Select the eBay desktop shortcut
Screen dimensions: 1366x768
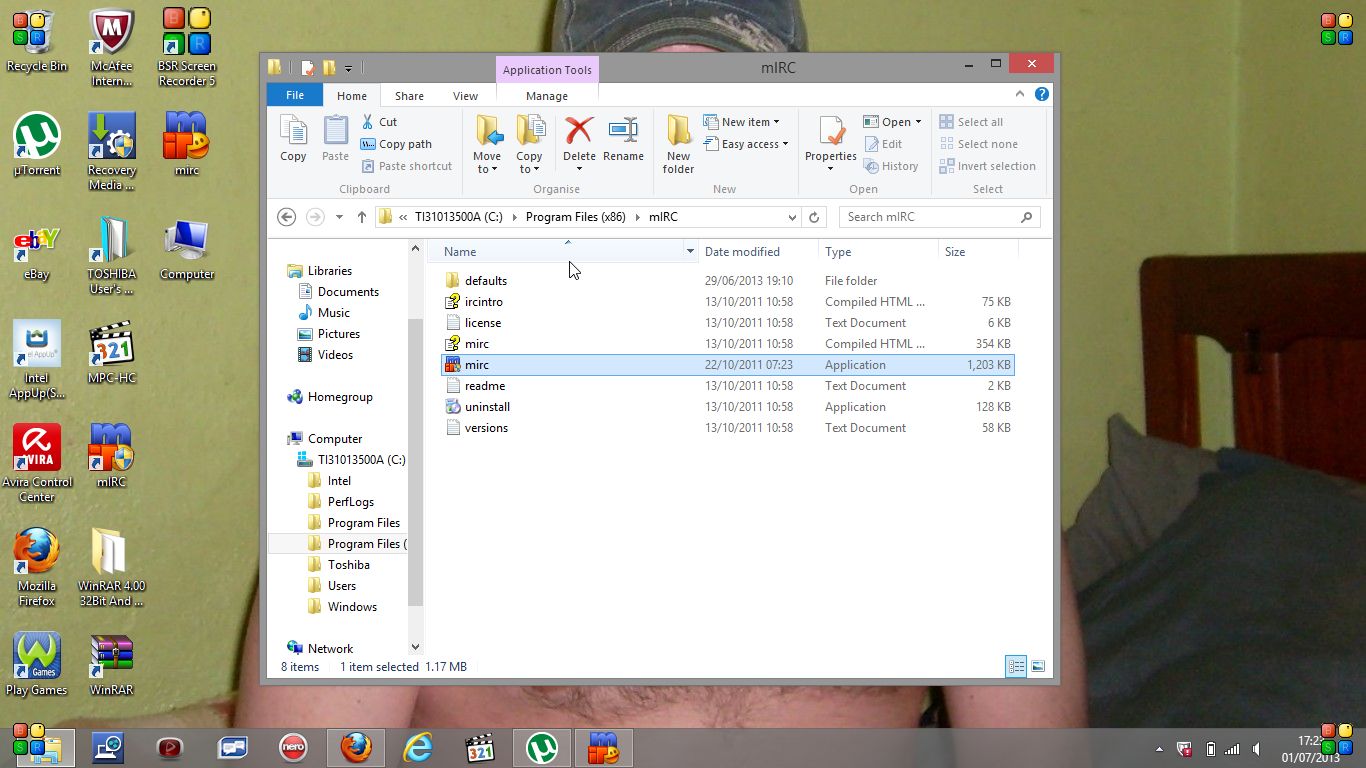(x=37, y=250)
